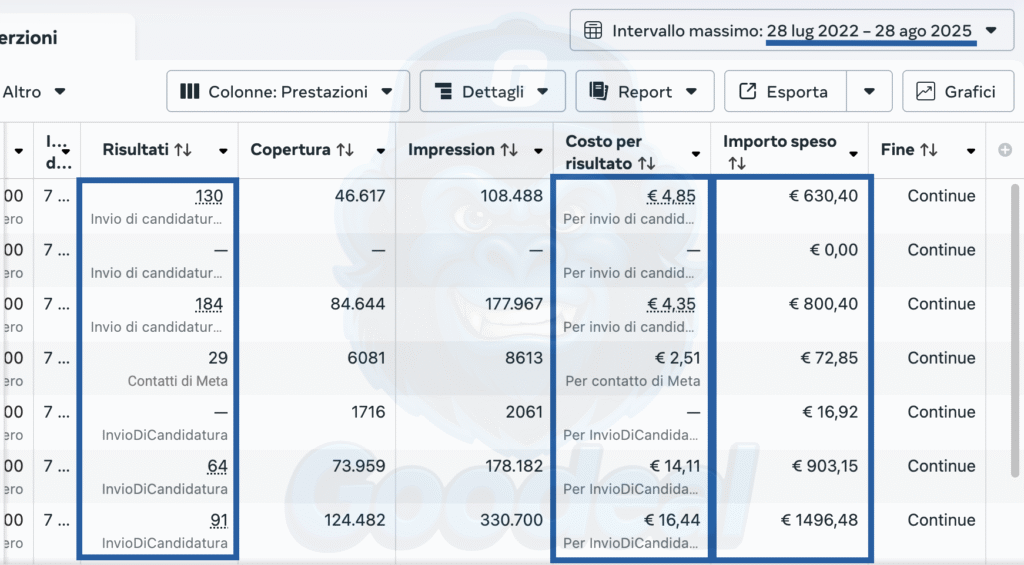This screenshot has width=1024, height=565.
Task: Select the € 1496,48 amount spent cell
Action: [x=819, y=520]
